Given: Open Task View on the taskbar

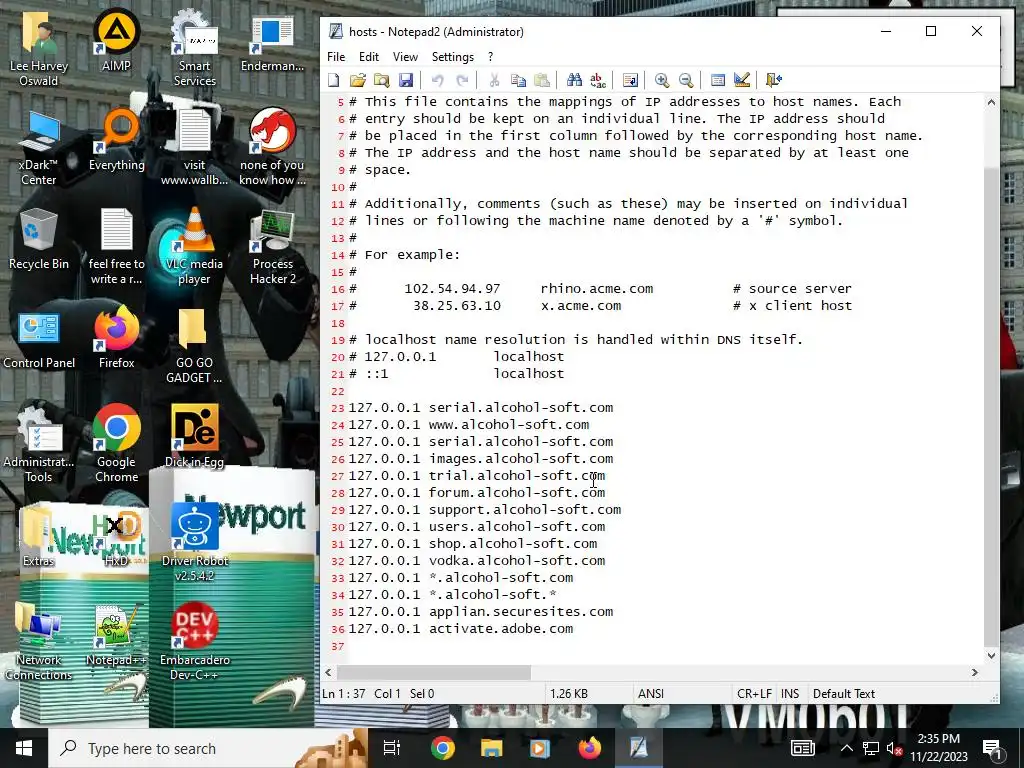Looking at the screenshot, I should point(392,748).
